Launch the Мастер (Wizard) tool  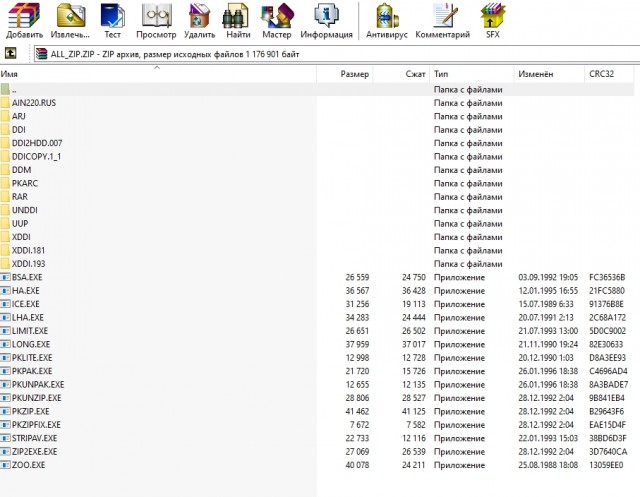277,20
